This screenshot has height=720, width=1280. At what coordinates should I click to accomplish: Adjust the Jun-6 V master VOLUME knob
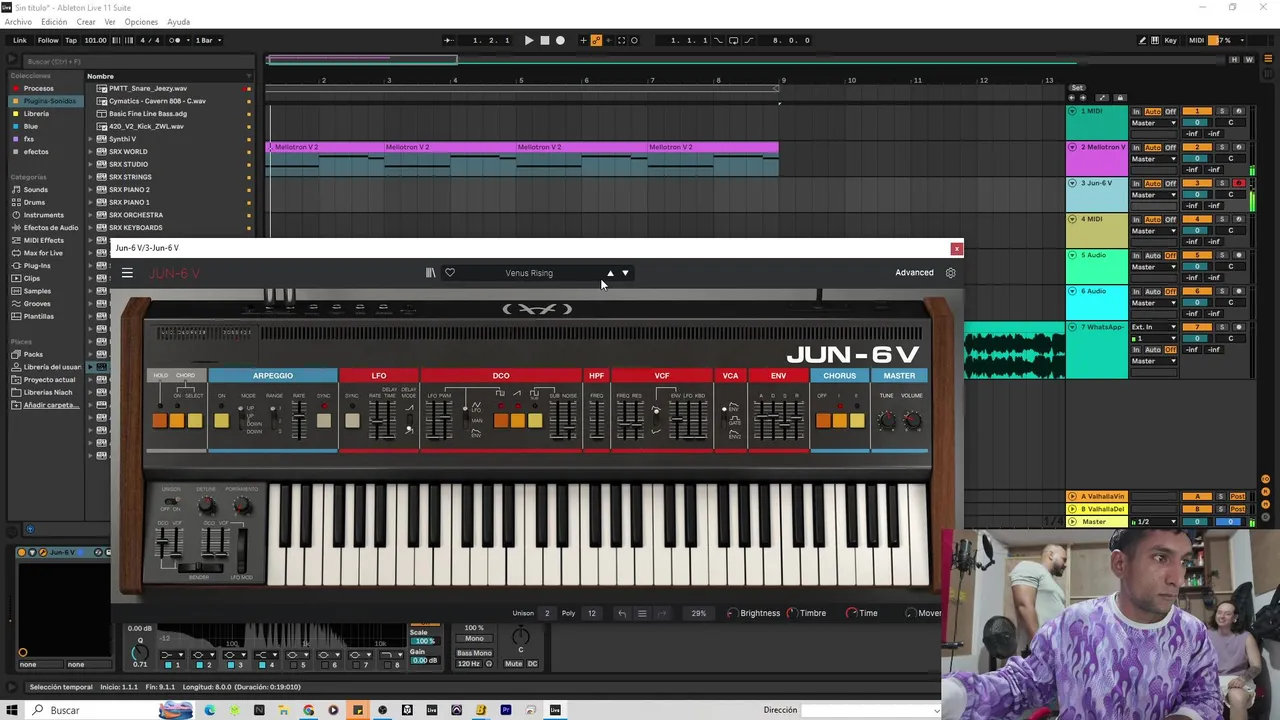pos(912,421)
